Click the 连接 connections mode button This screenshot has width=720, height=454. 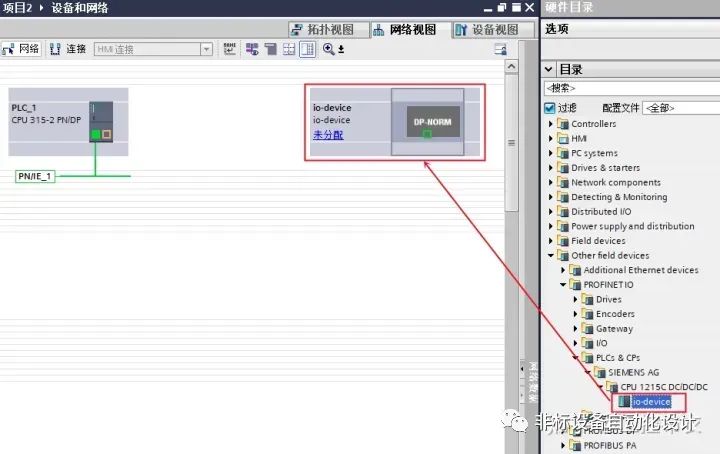click(68, 49)
